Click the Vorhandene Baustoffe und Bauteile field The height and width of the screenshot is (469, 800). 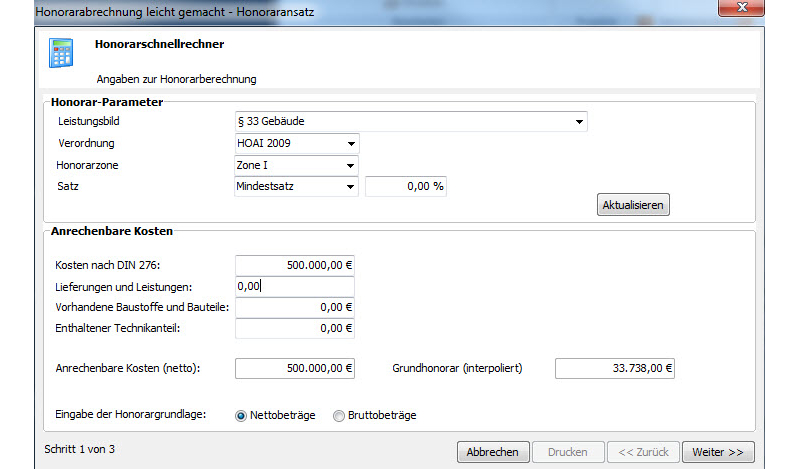click(x=294, y=308)
